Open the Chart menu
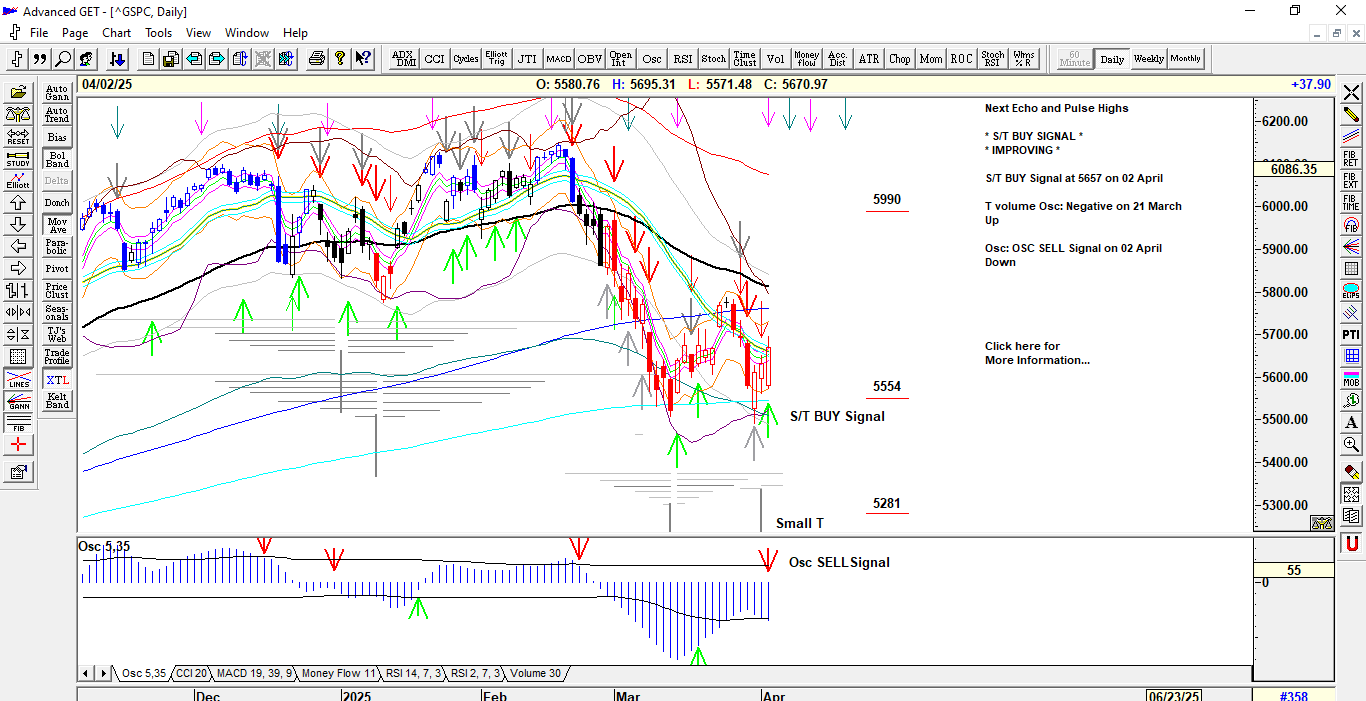The height and width of the screenshot is (701, 1366). tap(116, 33)
